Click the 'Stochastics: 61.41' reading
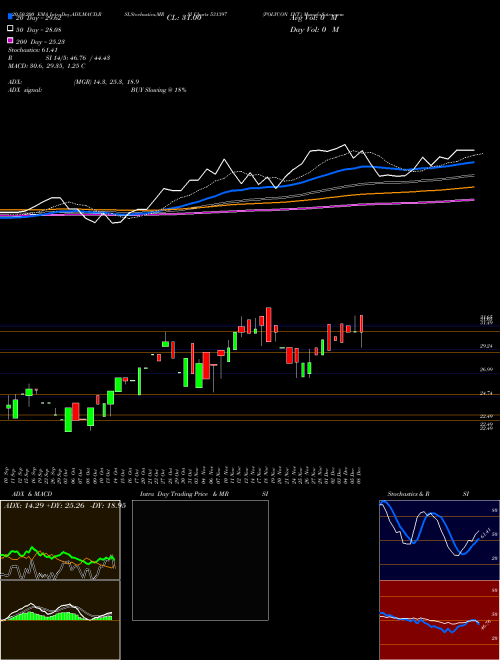Screen dimensions: 500x660 coord(32,50)
